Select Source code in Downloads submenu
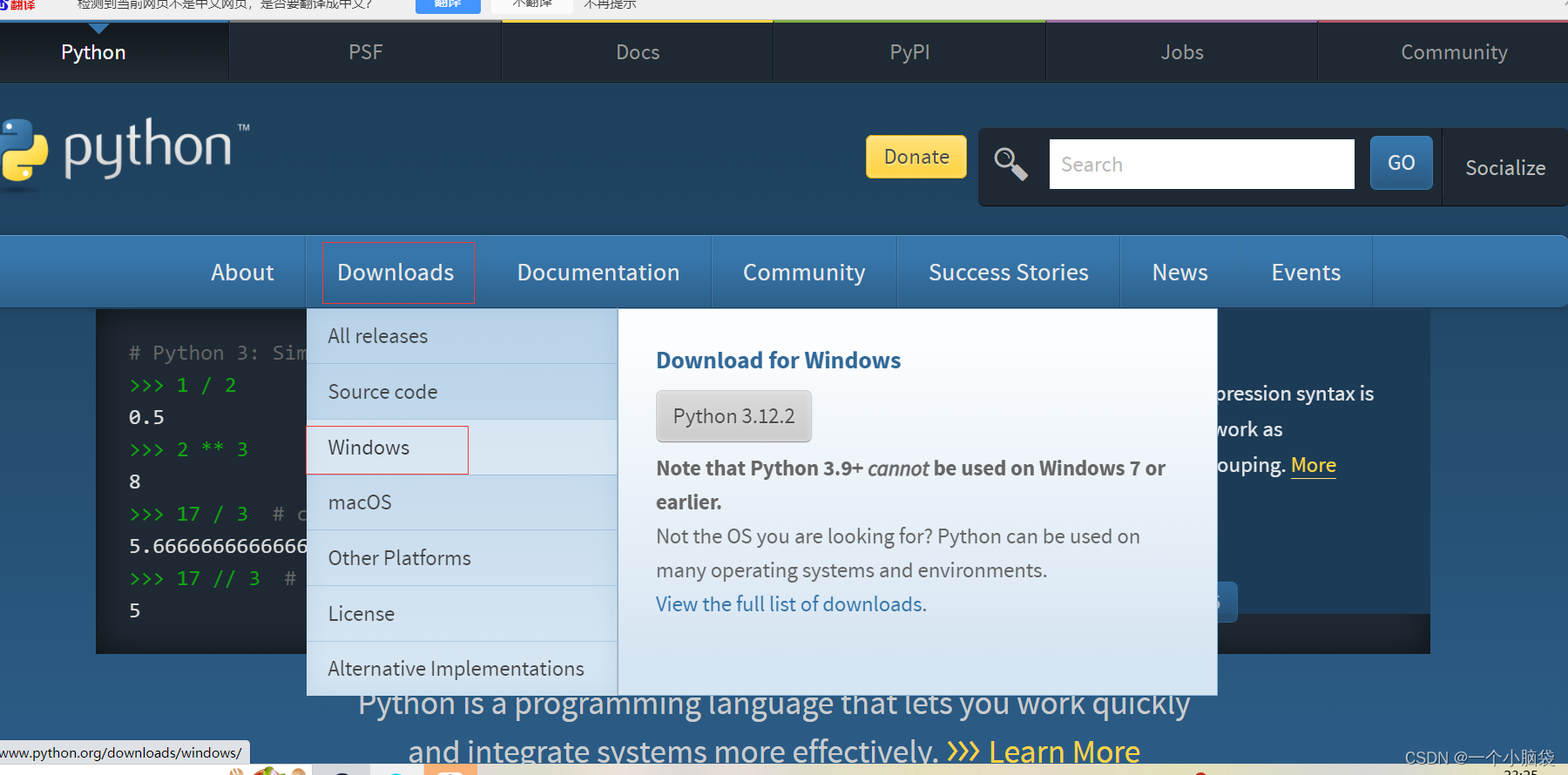This screenshot has height=775, width=1568. point(462,392)
